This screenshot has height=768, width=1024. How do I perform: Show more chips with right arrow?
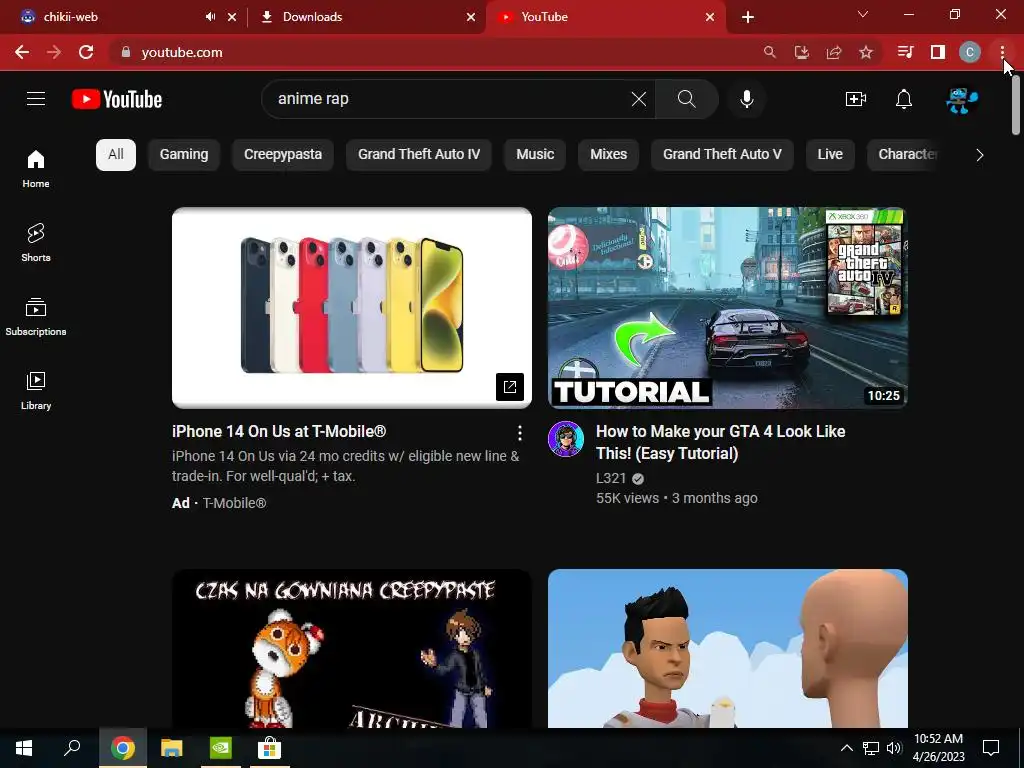tap(980, 155)
